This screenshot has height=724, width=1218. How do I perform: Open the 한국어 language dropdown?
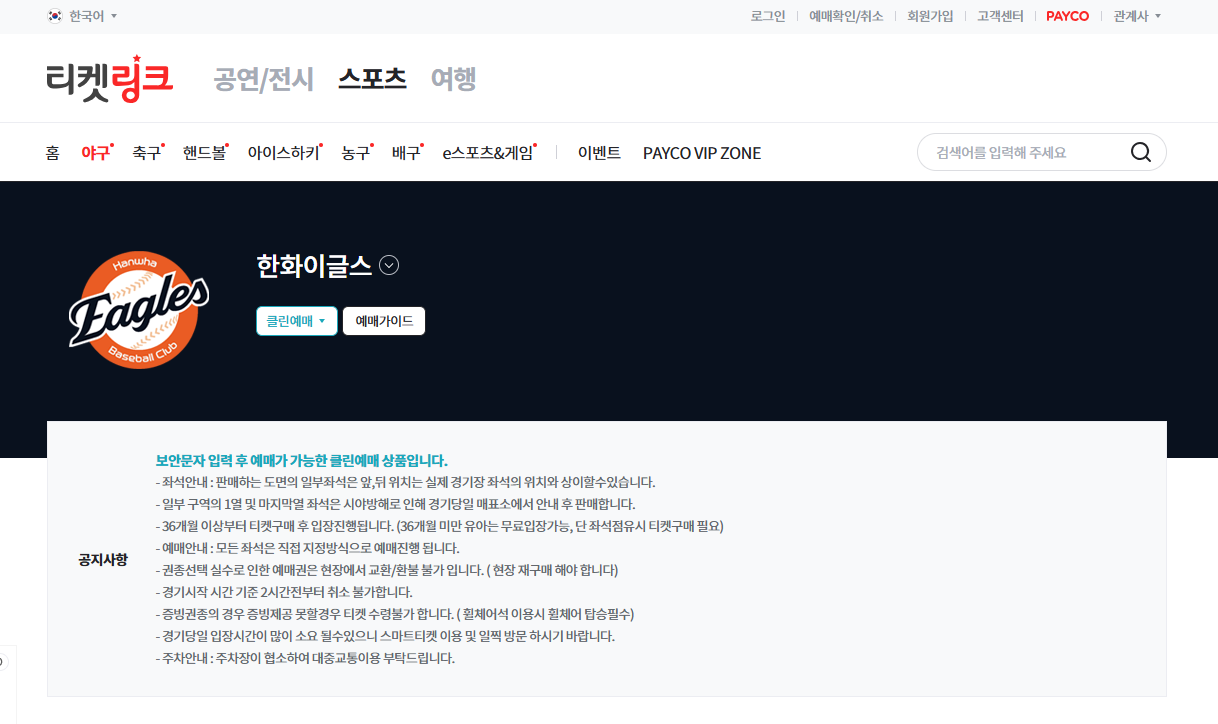(x=93, y=16)
